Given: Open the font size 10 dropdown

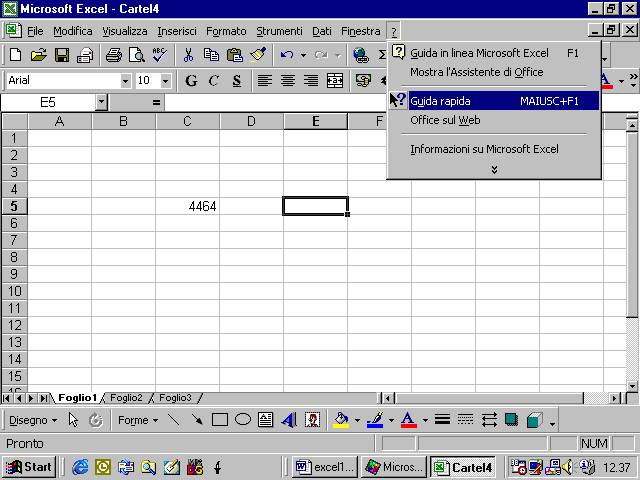Looking at the screenshot, I should tap(165, 81).
